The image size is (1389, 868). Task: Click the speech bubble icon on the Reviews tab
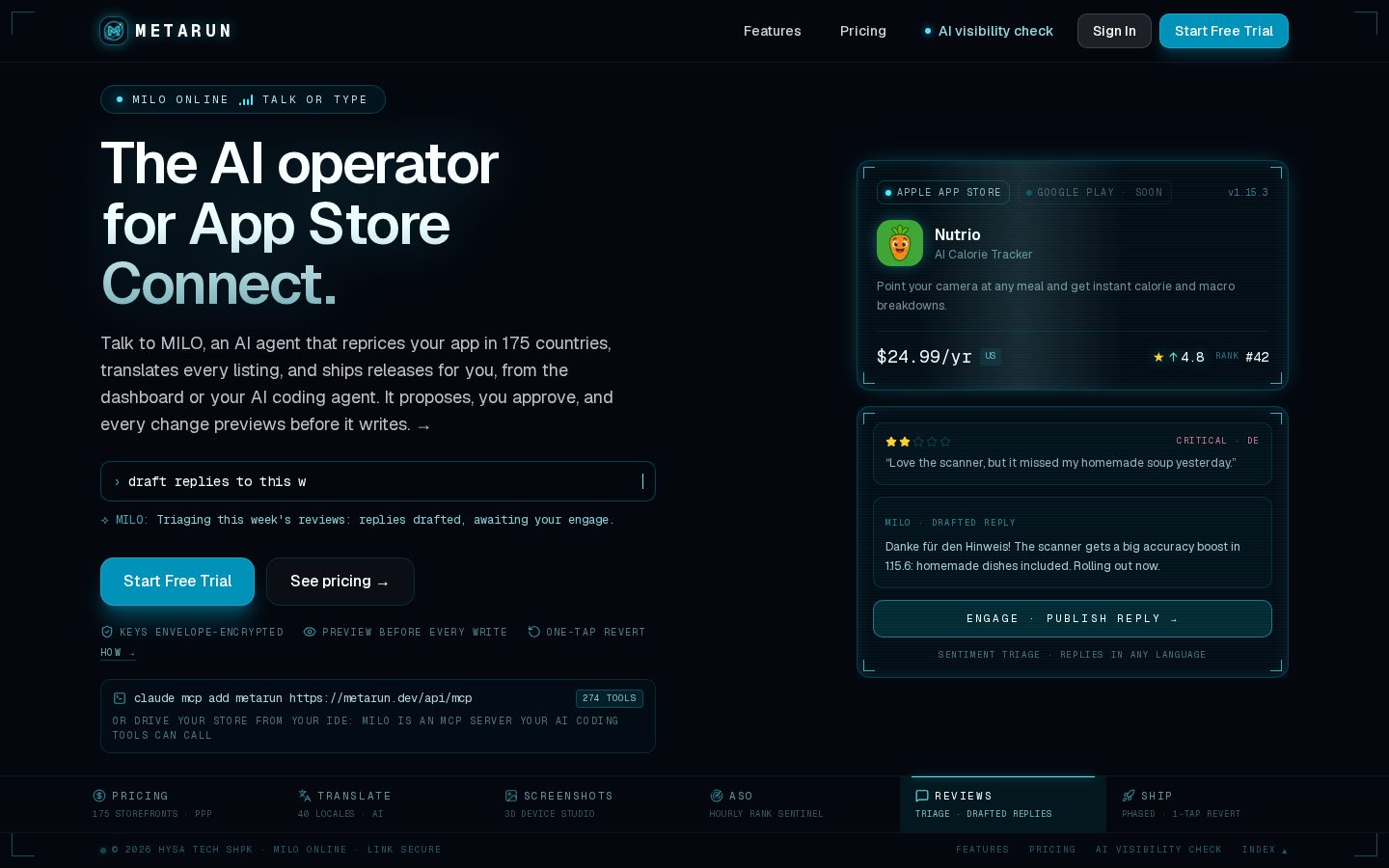point(922,796)
